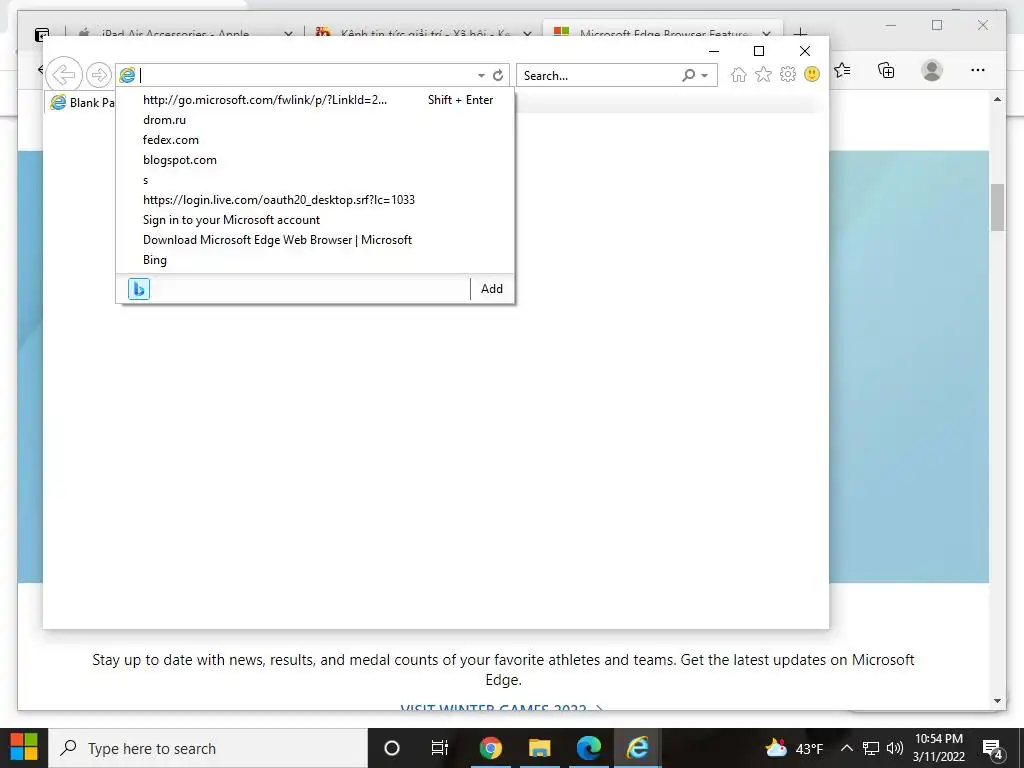
Task: Select drom.ru from the suggestions
Action: tap(315, 120)
